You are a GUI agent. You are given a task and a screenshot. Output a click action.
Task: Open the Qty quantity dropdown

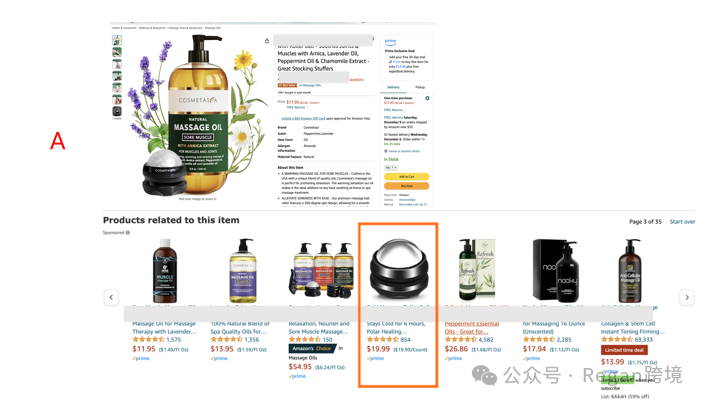coord(391,167)
